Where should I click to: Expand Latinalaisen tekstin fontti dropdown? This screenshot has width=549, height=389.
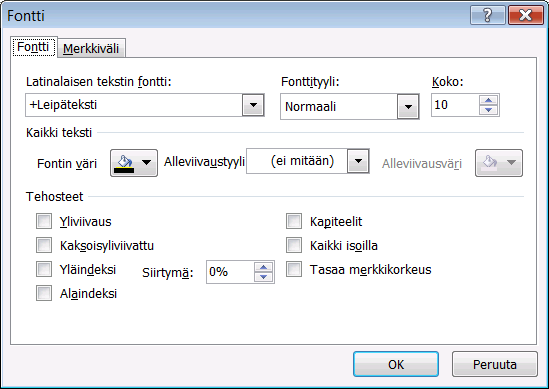coord(253,105)
